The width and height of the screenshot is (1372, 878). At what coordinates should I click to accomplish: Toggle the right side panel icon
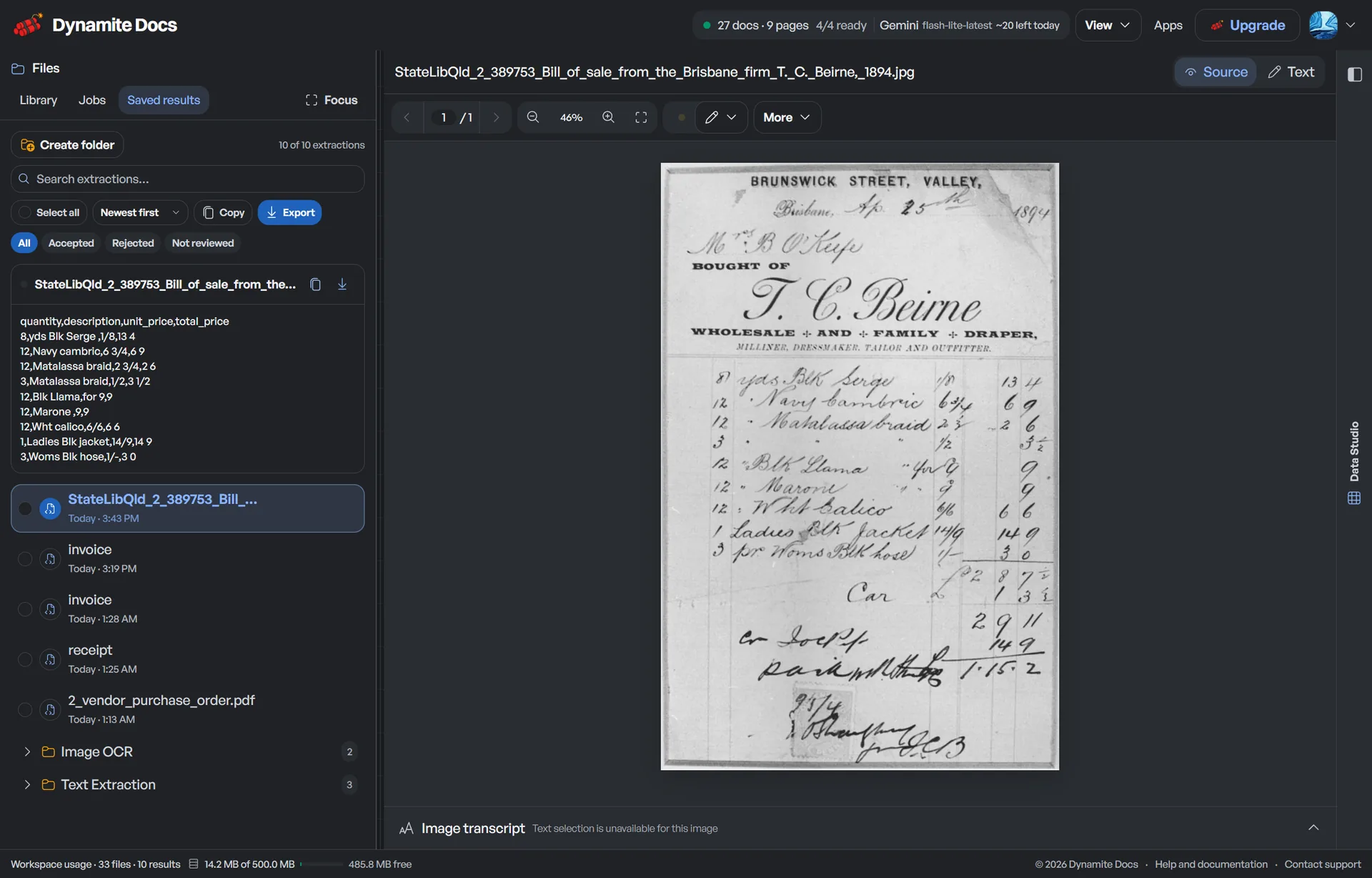tap(1354, 74)
